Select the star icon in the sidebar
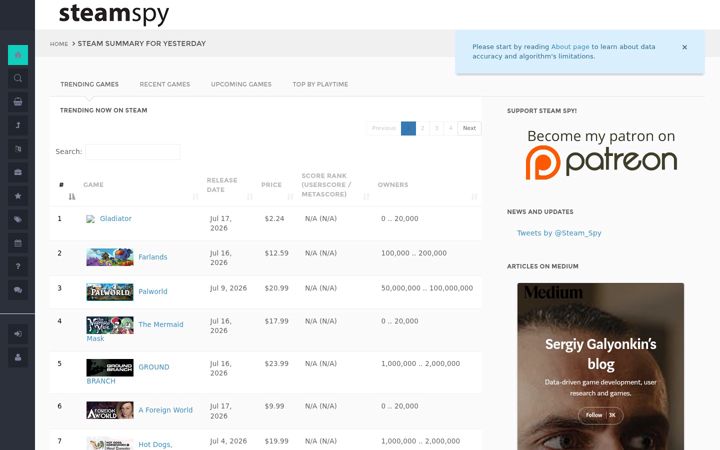 (x=18, y=196)
